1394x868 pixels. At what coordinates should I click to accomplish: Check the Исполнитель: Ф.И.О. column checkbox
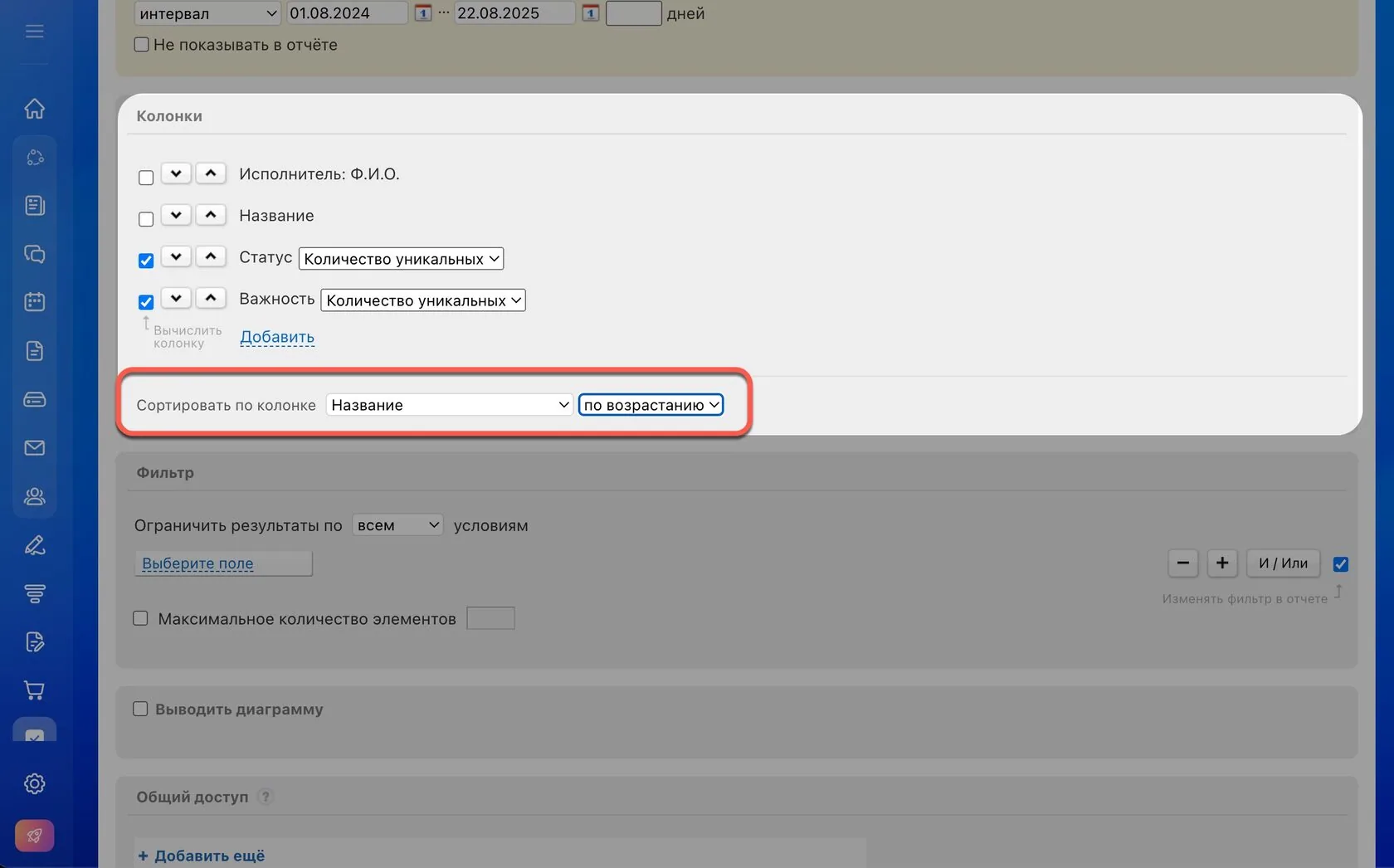(146, 178)
